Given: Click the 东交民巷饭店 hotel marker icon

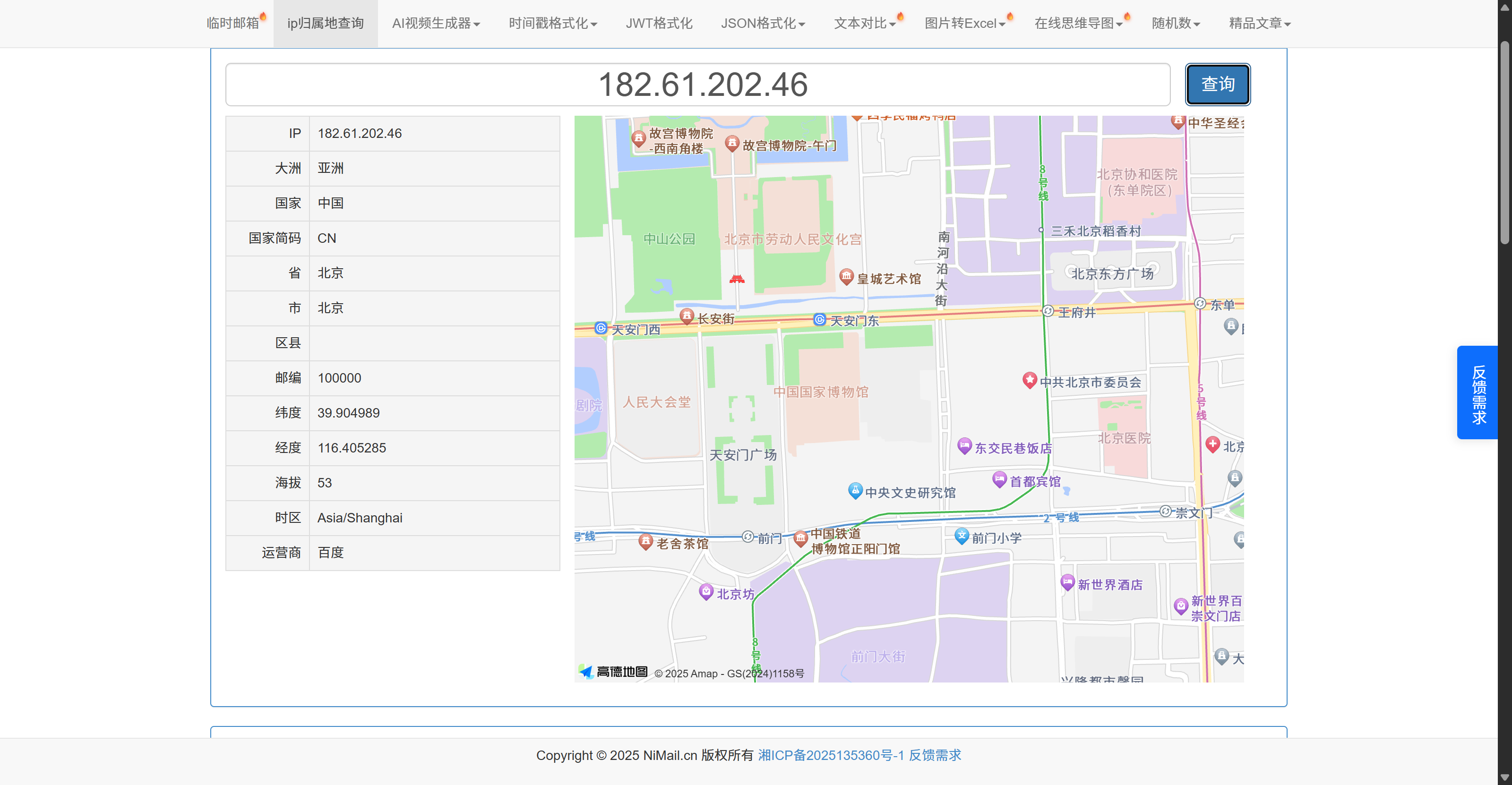Looking at the screenshot, I should [x=964, y=446].
